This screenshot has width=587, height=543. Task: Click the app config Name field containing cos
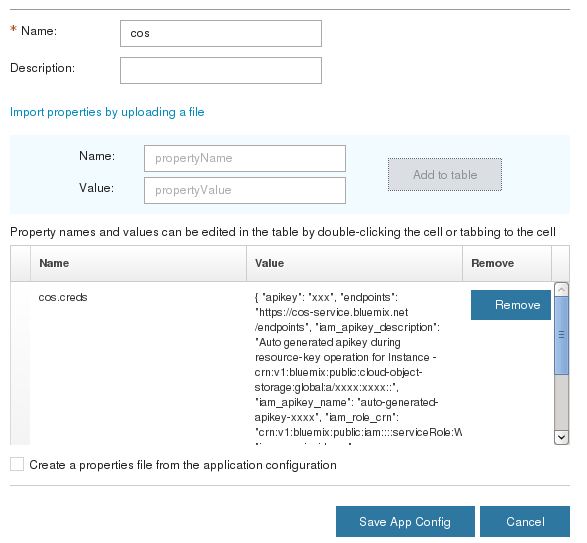click(x=220, y=34)
